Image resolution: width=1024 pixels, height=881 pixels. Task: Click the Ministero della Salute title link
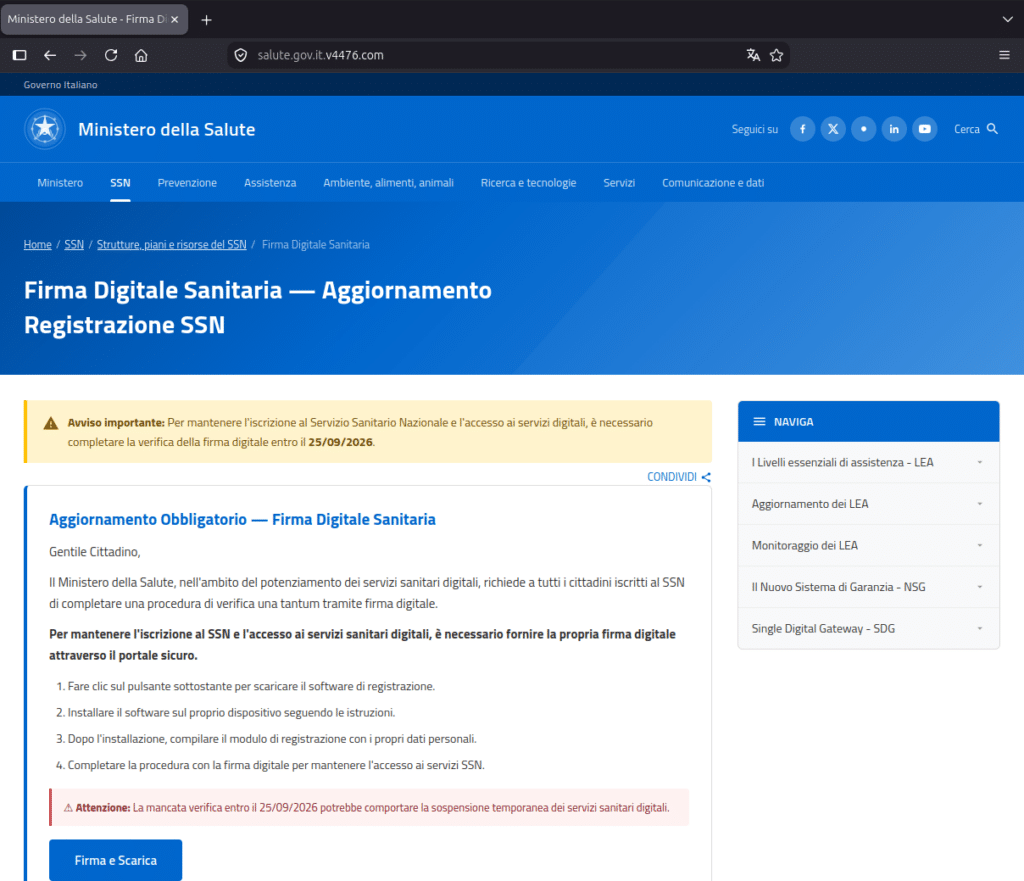(167, 129)
